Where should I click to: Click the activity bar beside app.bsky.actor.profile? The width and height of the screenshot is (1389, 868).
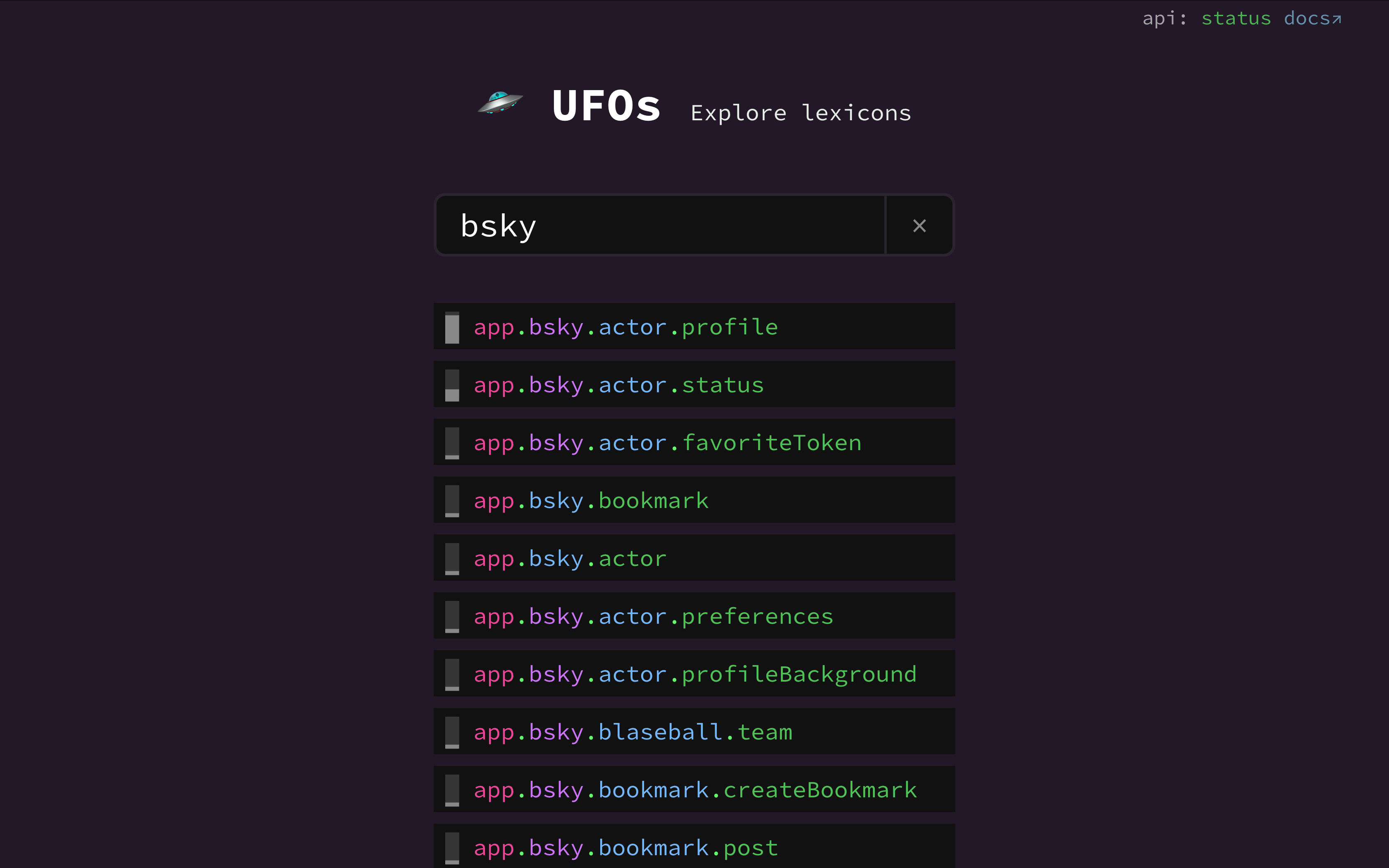tap(452, 328)
